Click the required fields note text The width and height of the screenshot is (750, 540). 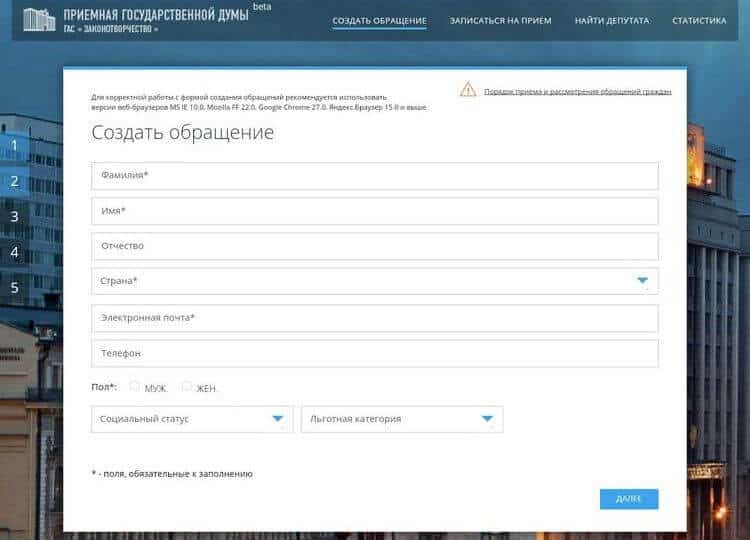172,474
